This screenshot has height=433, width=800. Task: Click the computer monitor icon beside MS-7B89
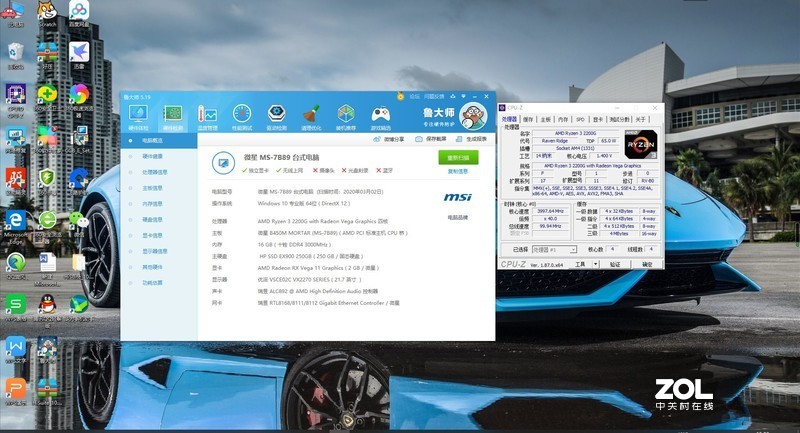[x=223, y=163]
